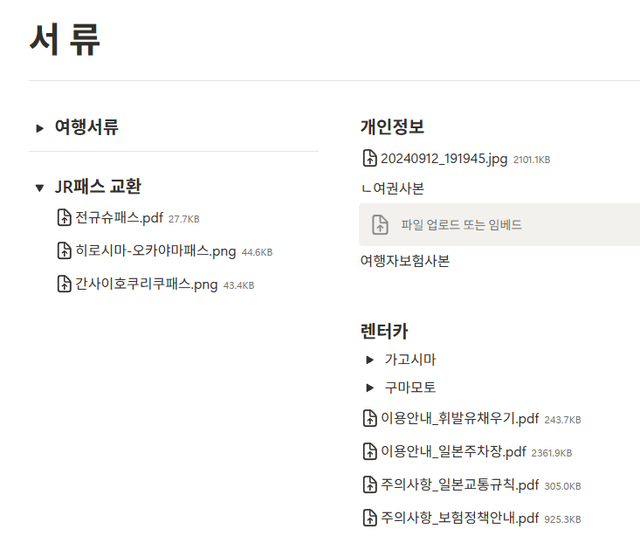The image size is (640, 555).
Task: Click the file icon beside 전규슈패스.pdf
Action: tap(65, 218)
